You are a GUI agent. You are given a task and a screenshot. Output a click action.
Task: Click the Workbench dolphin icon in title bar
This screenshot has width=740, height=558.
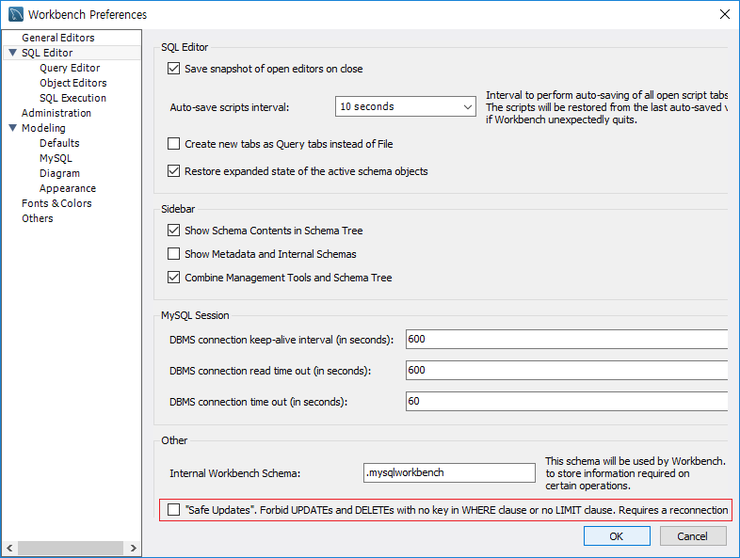[15, 15]
